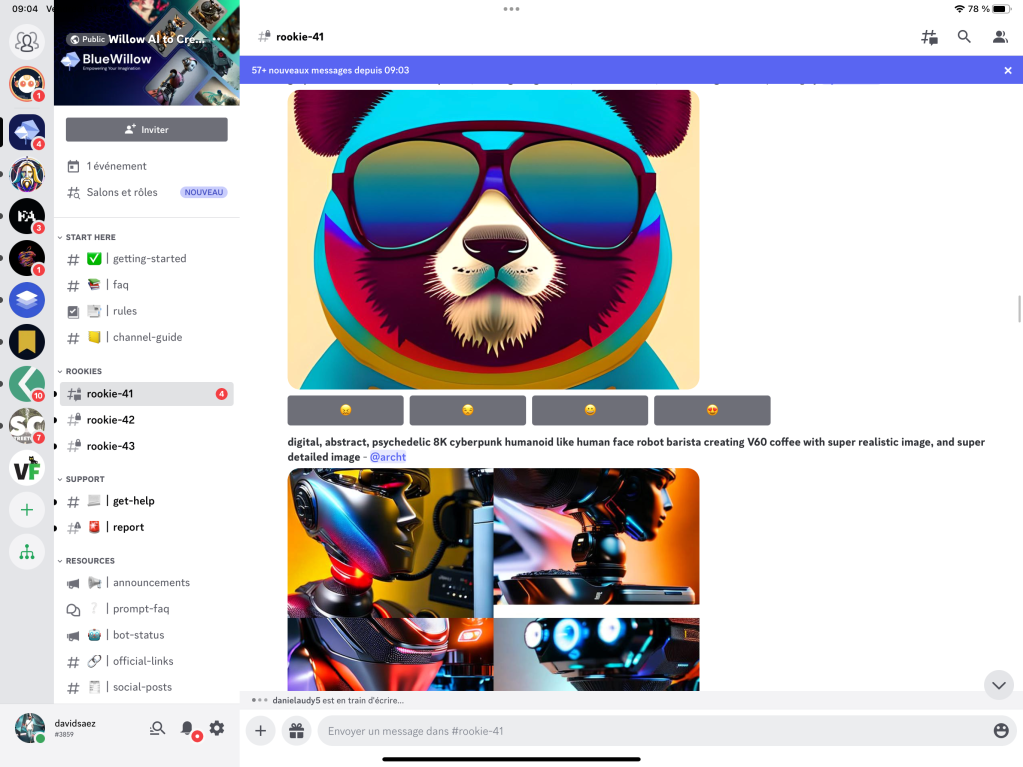This screenshot has height=767, width=1023.
Task: Show the member list icon
Action: (x=999, y=37)
